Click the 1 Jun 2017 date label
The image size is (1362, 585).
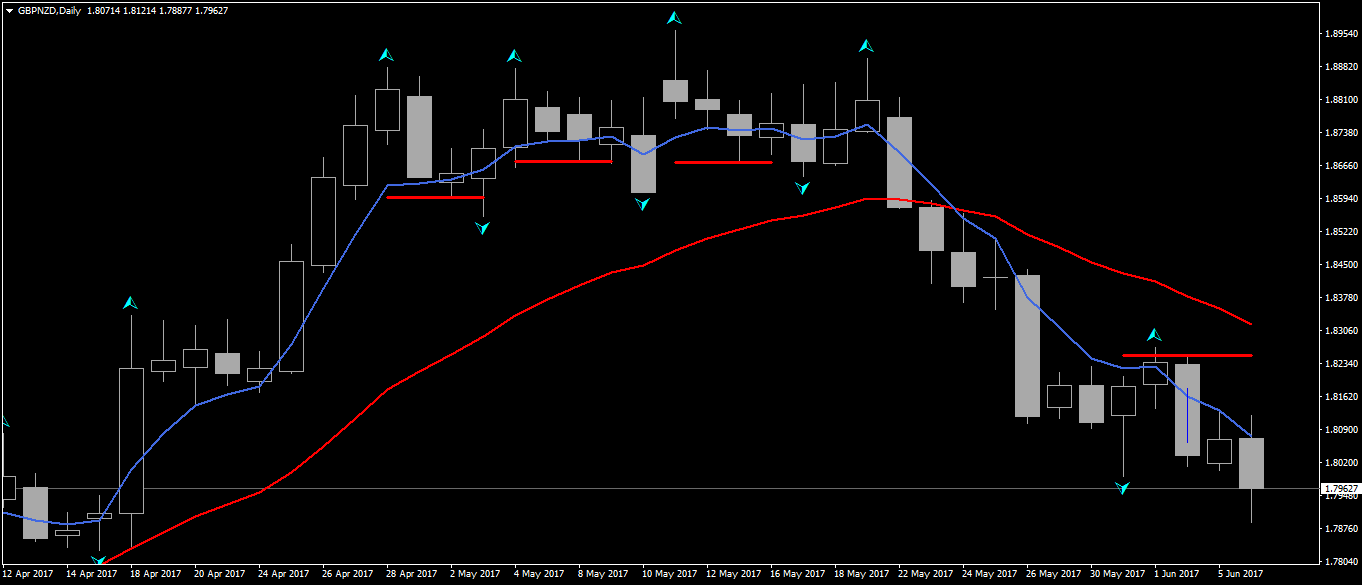(1177, 574)
